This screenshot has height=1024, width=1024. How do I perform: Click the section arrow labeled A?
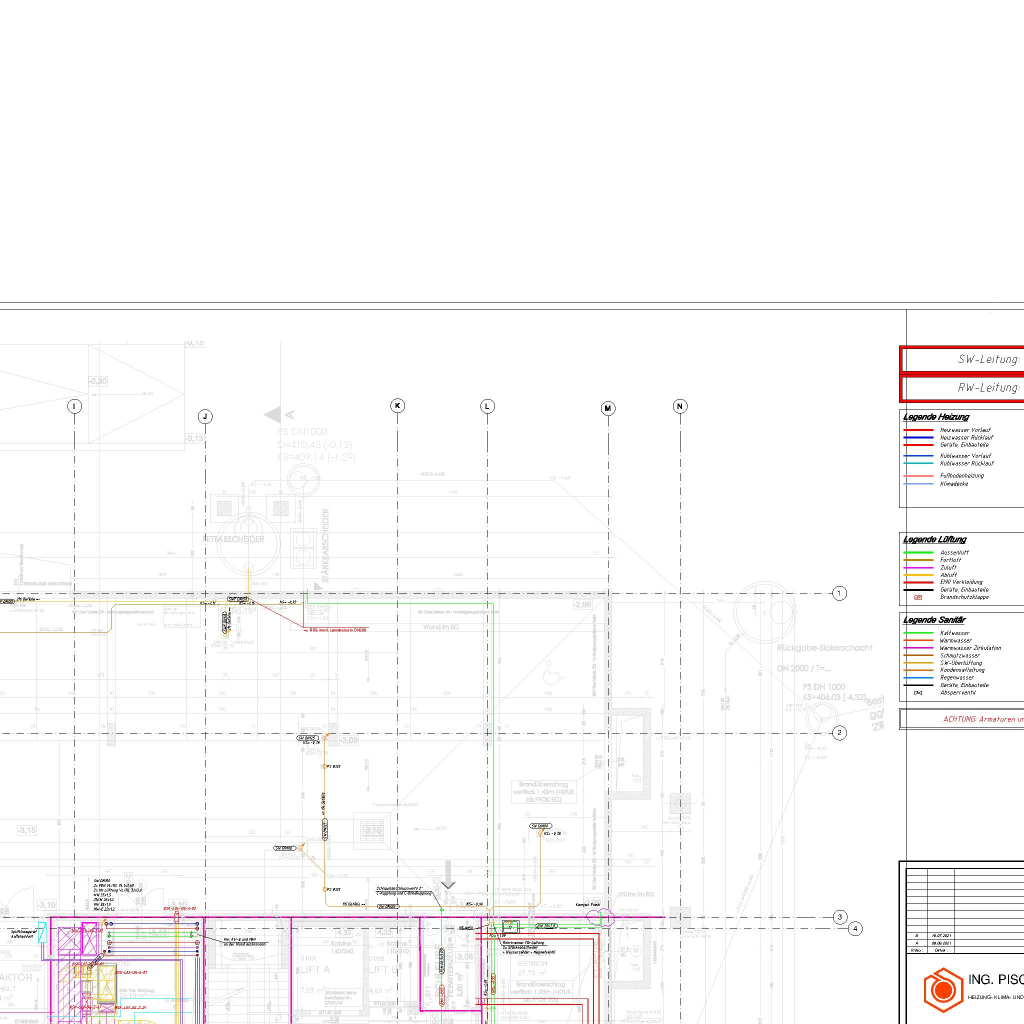(x=280, y=414)
